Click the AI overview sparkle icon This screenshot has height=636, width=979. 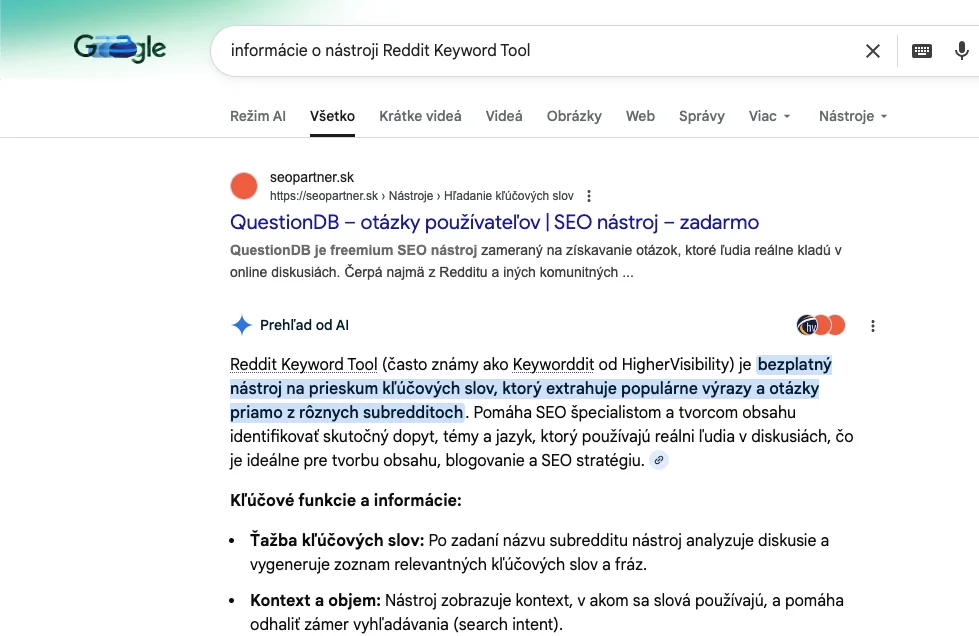click(x=241, y=325)
